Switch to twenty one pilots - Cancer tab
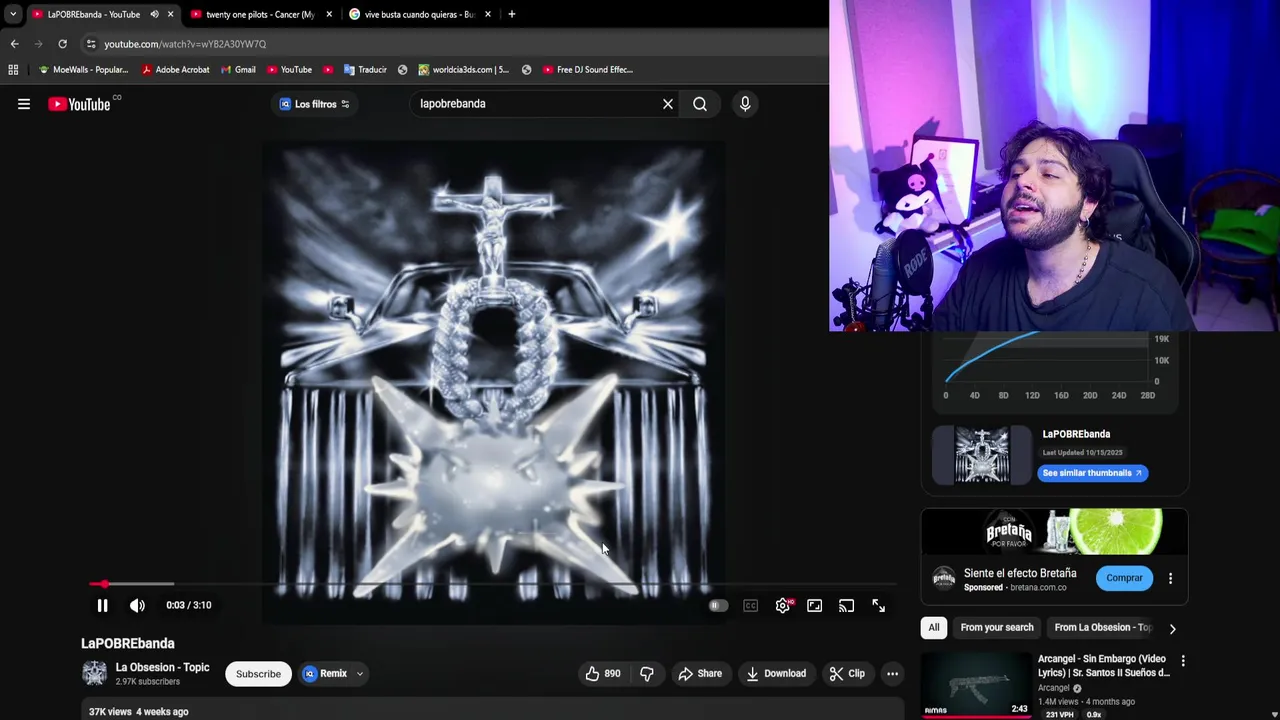Viewport: 1280px width, 720px height. click(x=259, y=14)
